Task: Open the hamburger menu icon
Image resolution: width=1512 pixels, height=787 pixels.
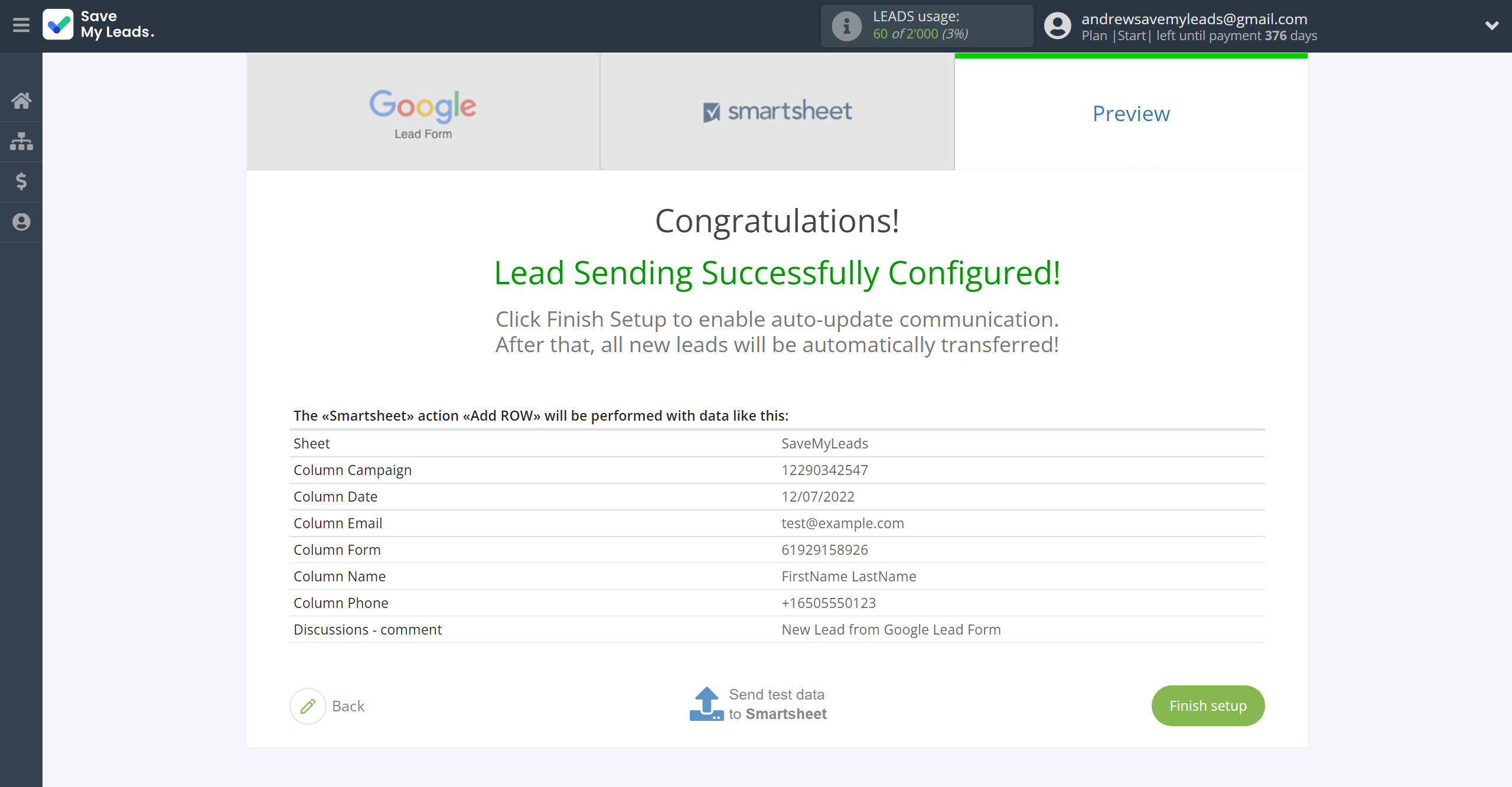Action: point(21,25)
